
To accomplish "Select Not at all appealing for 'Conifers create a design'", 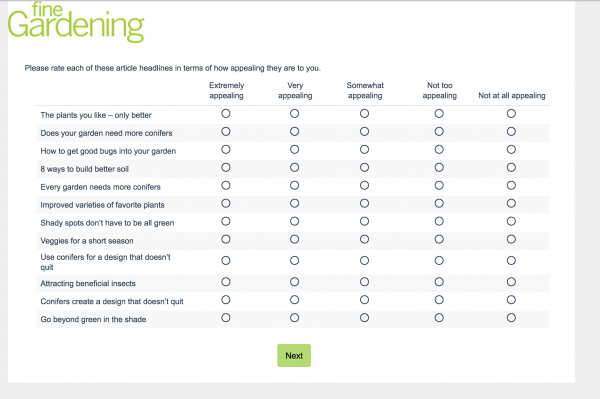I will [x=511, y=300].
